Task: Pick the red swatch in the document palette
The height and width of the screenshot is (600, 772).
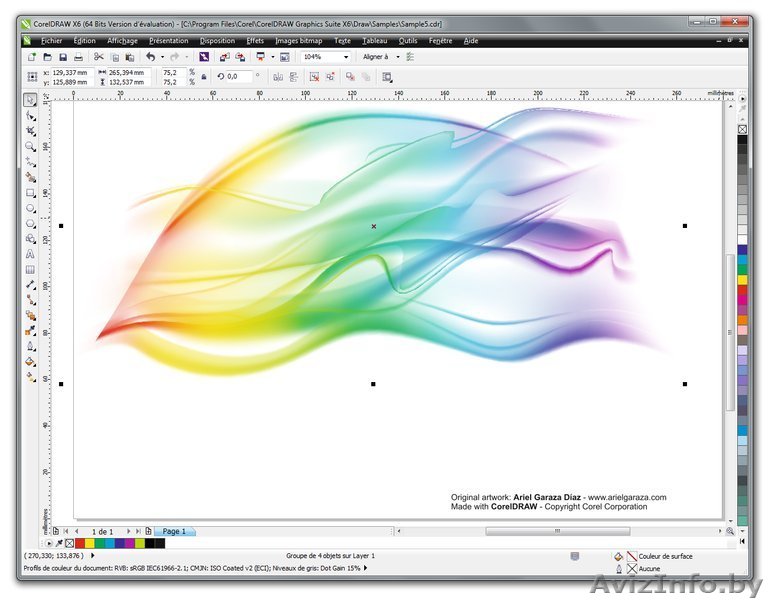Action: (x=80, y=543)
